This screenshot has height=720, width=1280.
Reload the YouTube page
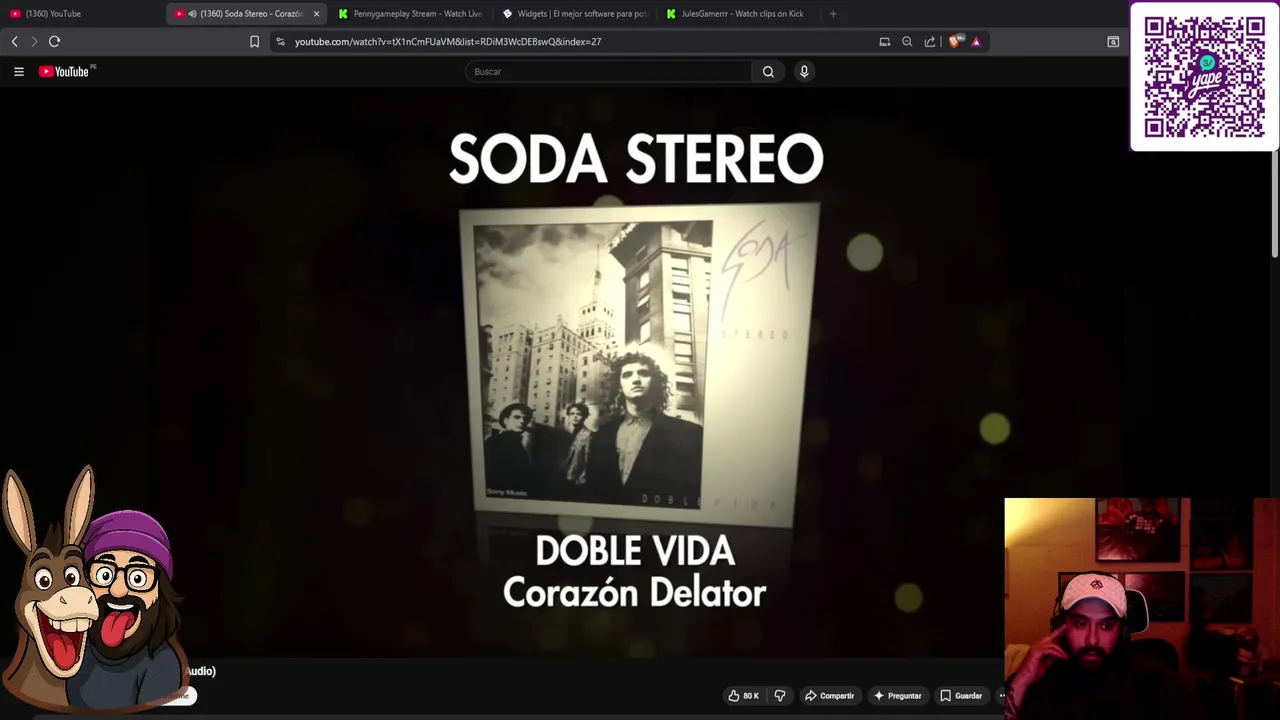tap(55, 41)
